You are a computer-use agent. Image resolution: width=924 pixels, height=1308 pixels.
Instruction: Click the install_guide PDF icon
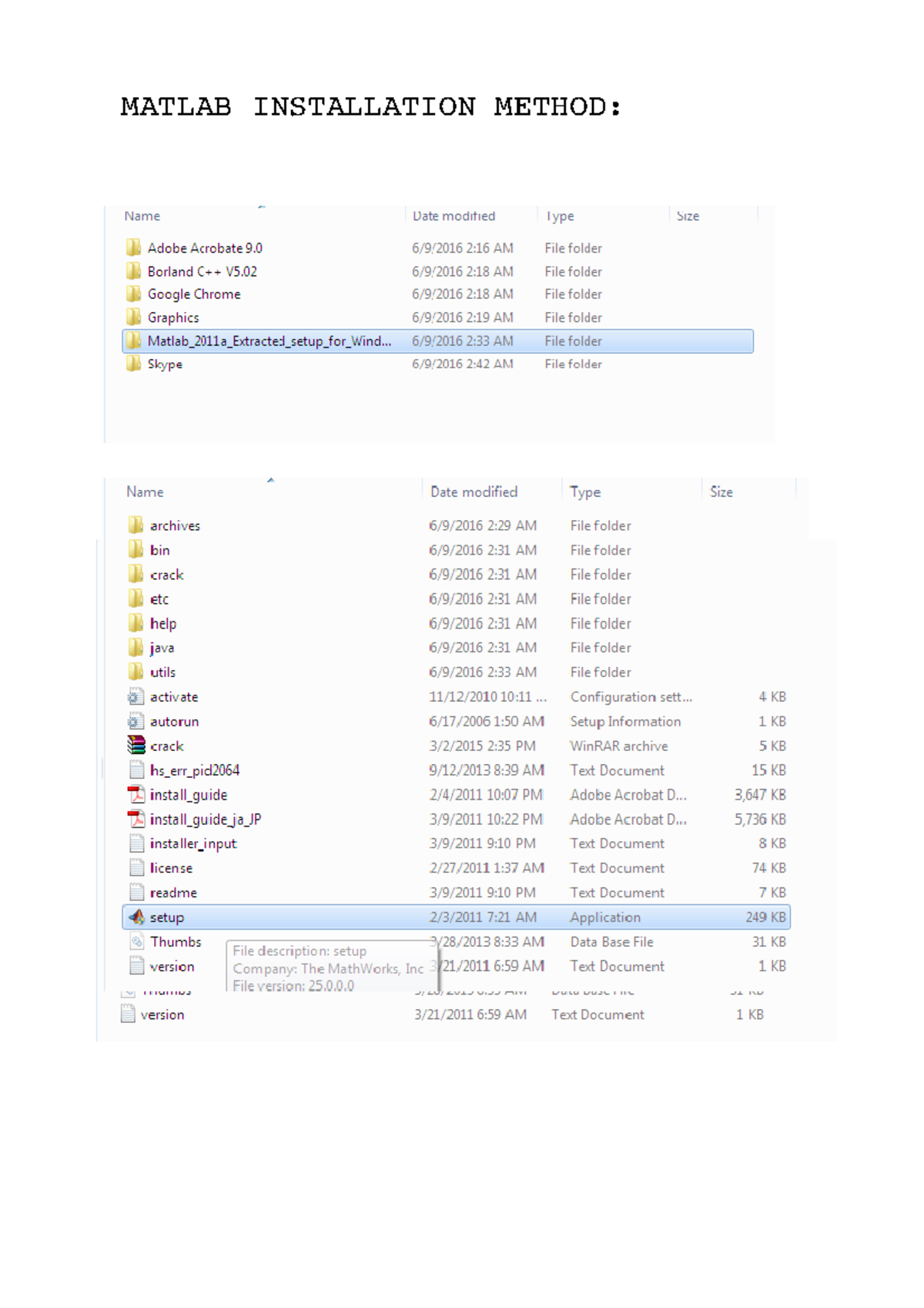coord(137,795)
